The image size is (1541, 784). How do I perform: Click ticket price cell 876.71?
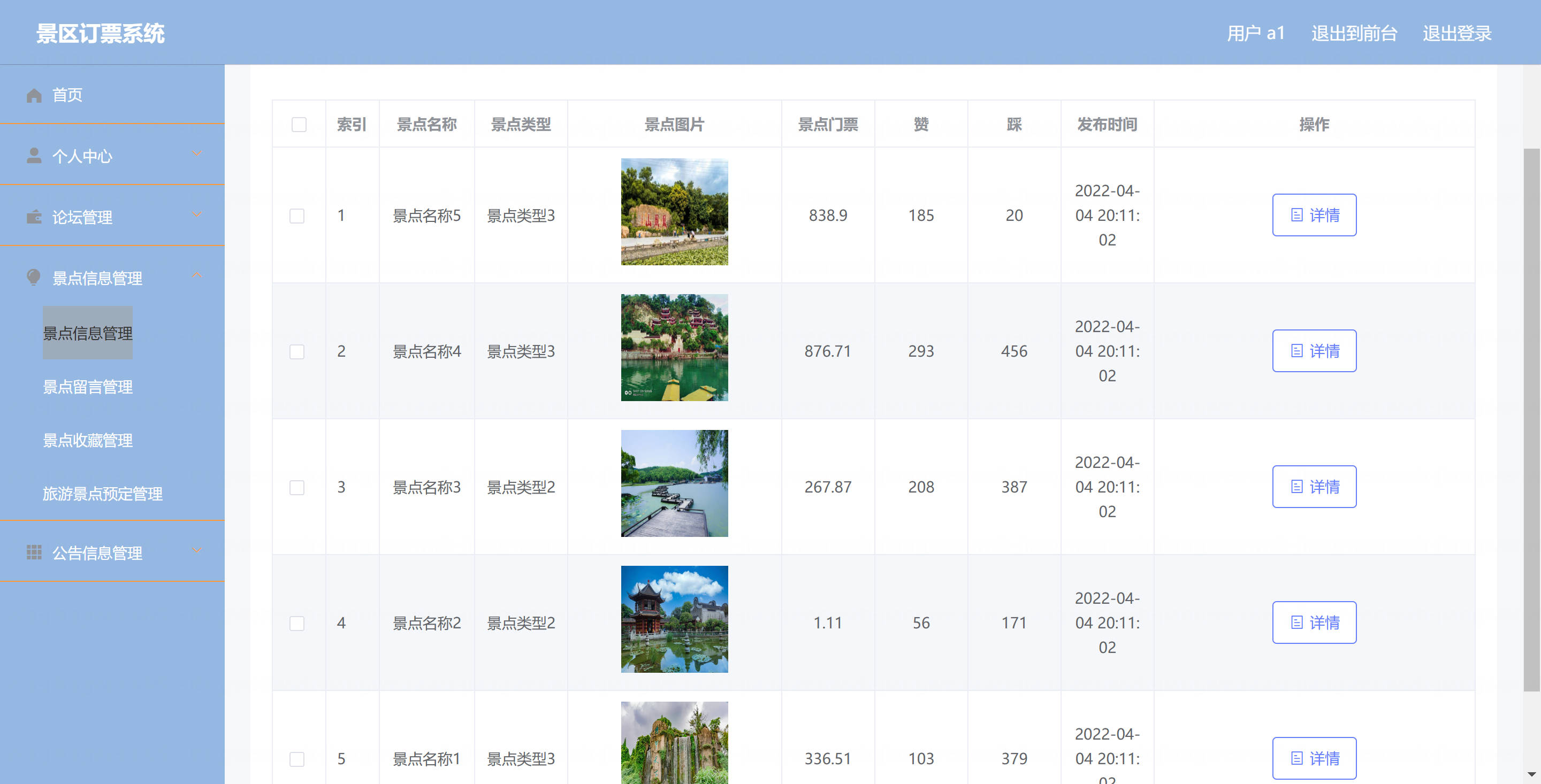pyautogui.click(x=828, y=351)
